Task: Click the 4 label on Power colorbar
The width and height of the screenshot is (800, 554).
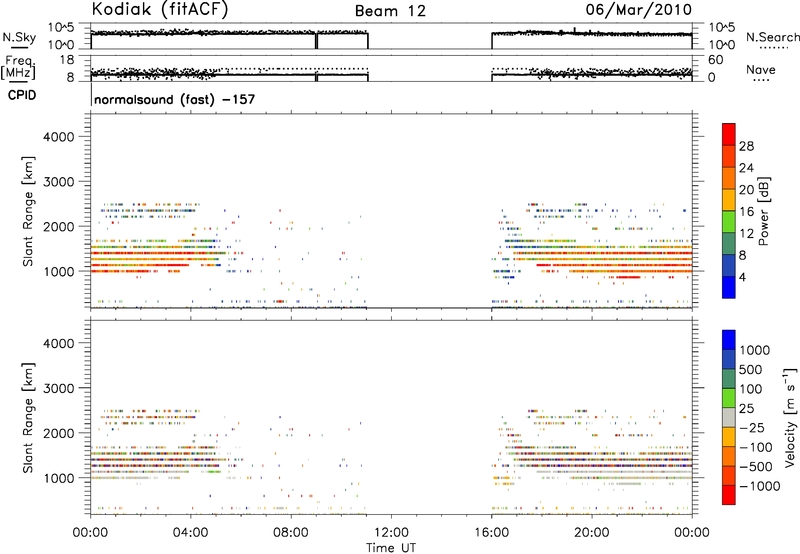Action: coord(742,277)
